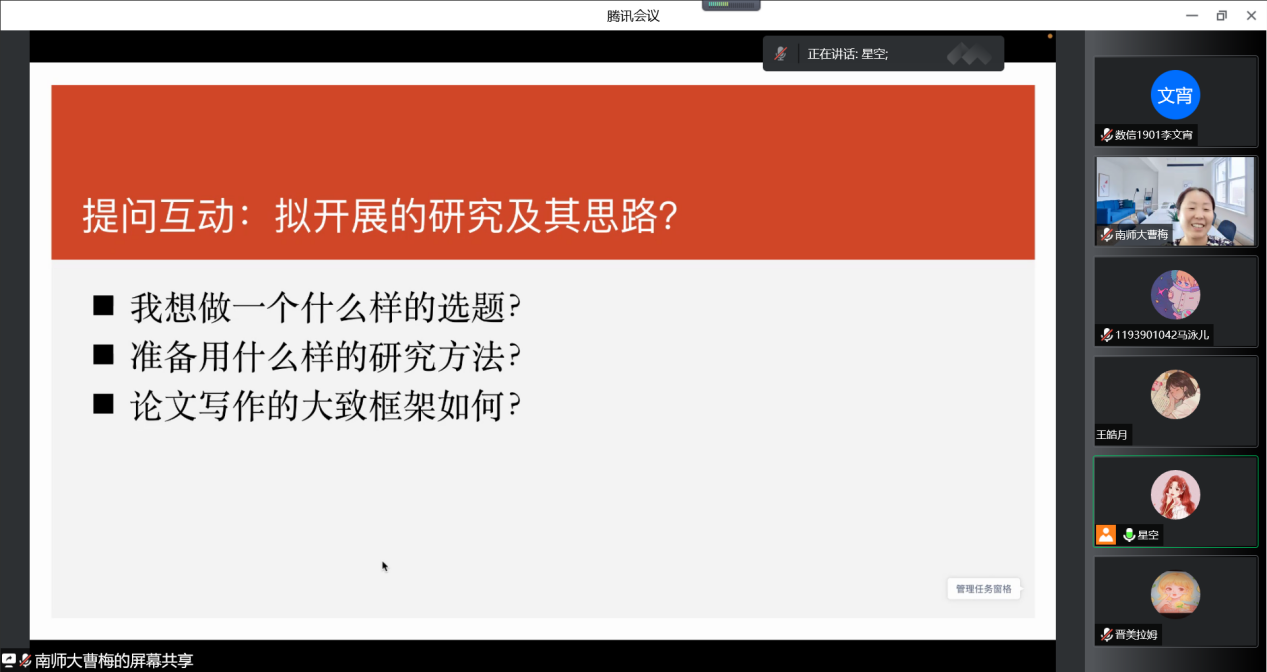Click muted mic icon next to 1193901042马泳儿
The height and width of the screenshot is (672, 1267).
[x=1106, y=335]
